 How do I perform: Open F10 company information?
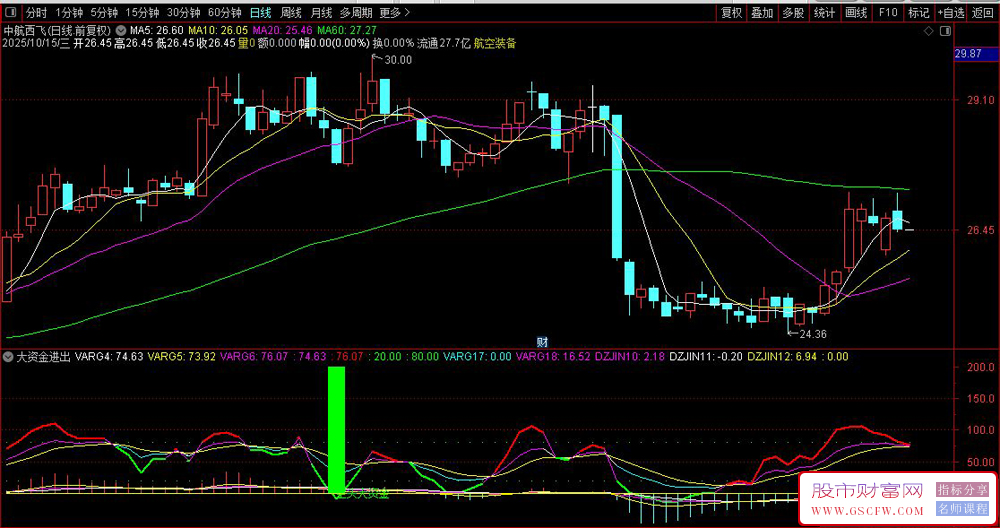(887, 13)
